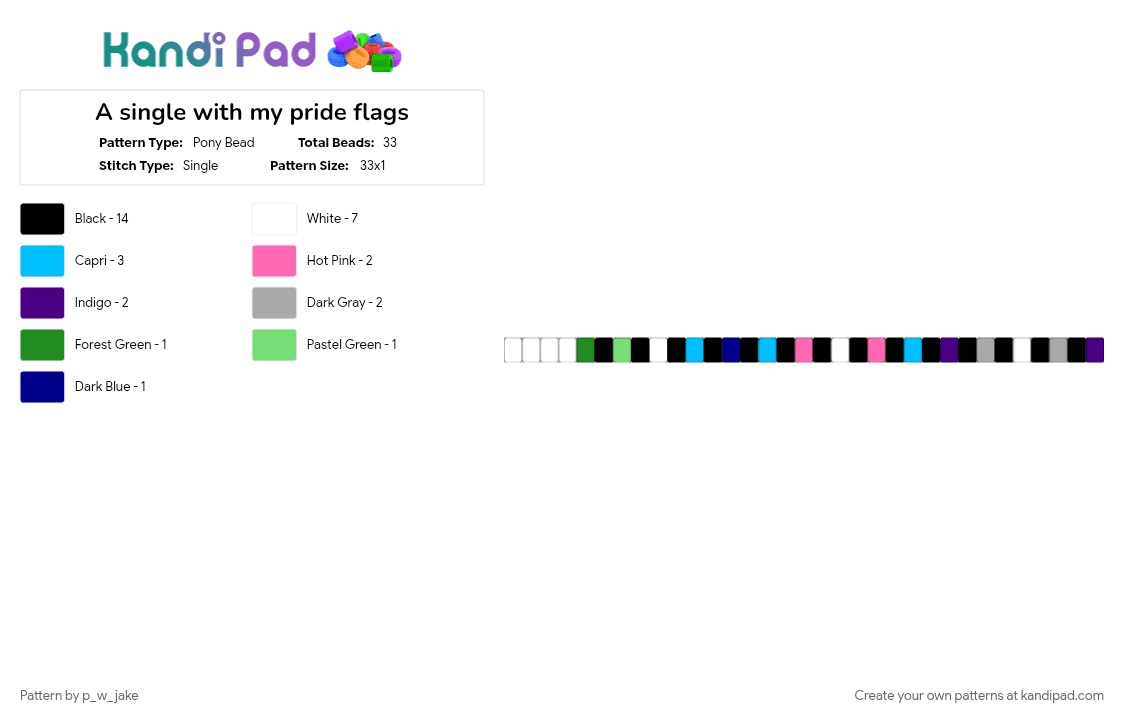1124x720 pixels.
Task: Click the 'Single' stitch type value
Action: point(200,166)
